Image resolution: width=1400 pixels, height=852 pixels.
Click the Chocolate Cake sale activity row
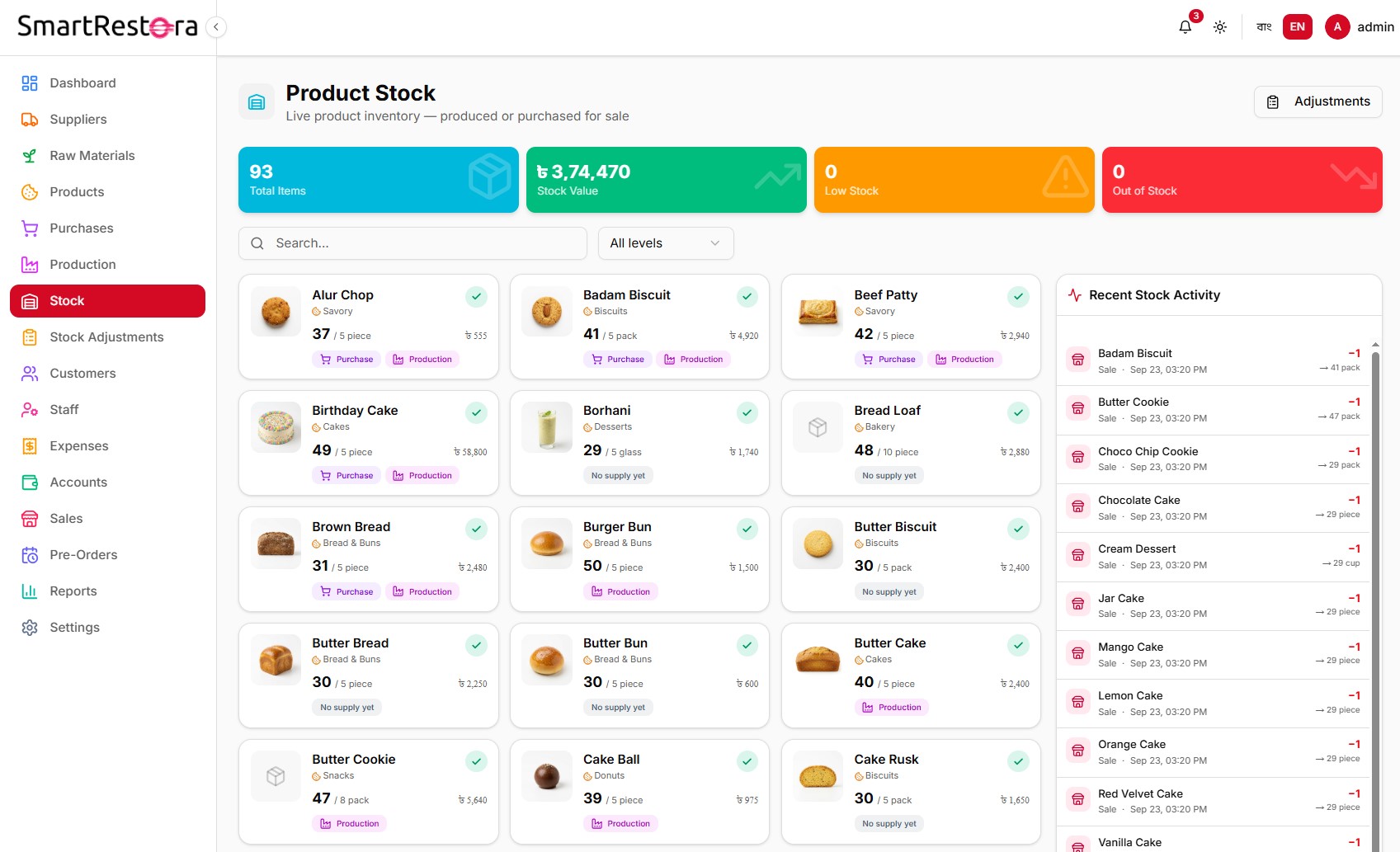tap(1214, 508)
